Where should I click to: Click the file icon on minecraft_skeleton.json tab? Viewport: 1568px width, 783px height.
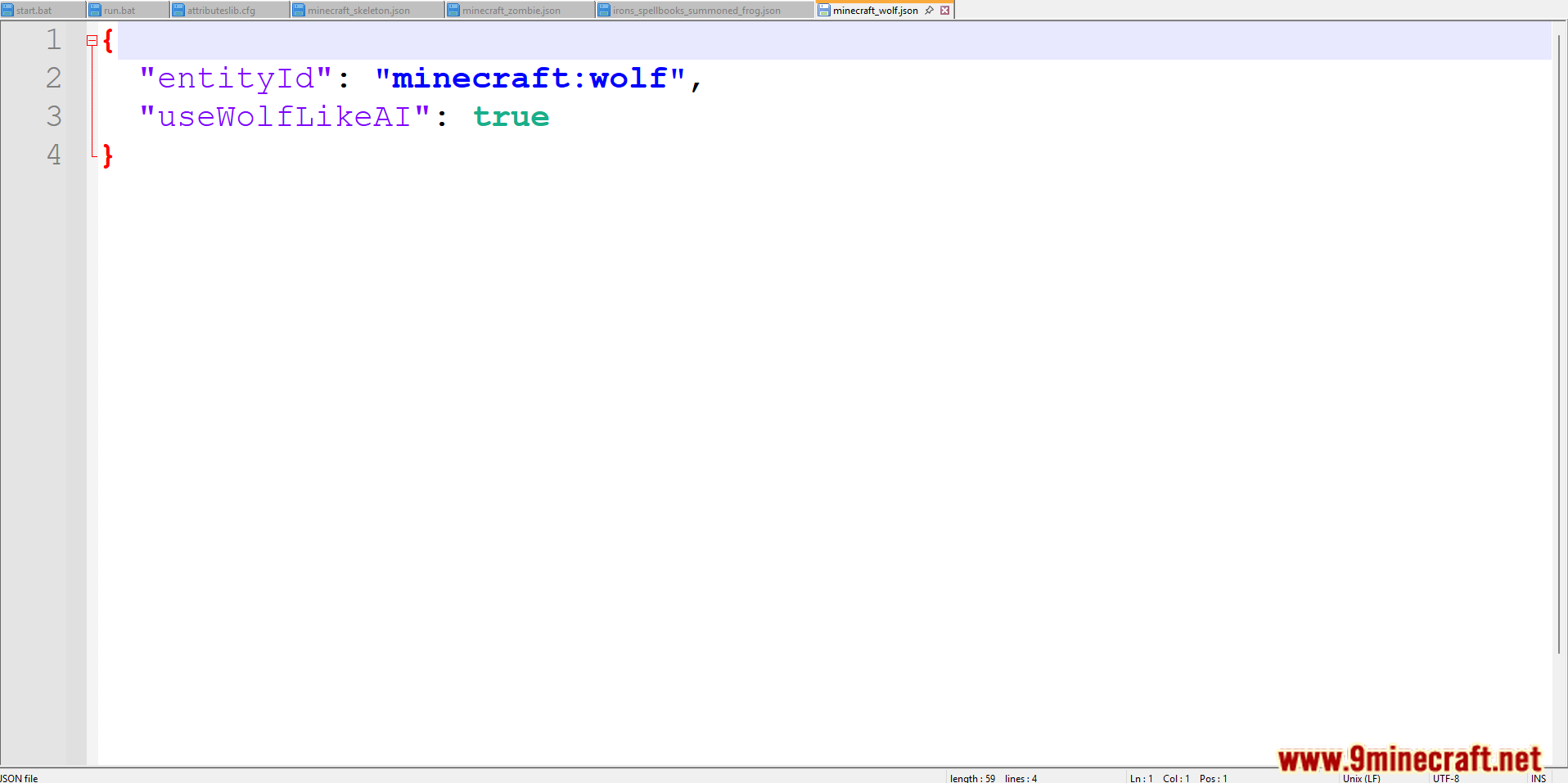[299, 11]
